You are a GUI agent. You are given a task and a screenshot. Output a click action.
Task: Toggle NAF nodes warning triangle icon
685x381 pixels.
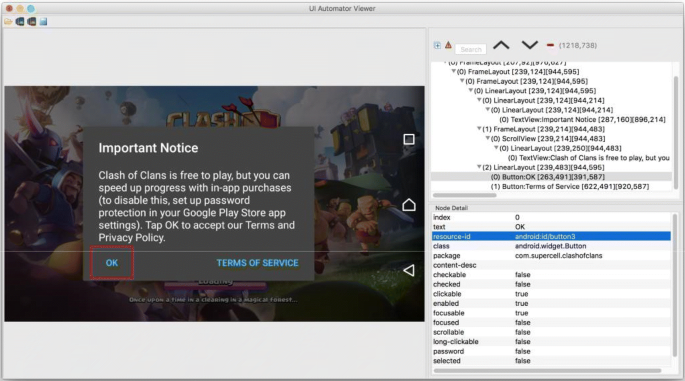click(x=448, y=45)
